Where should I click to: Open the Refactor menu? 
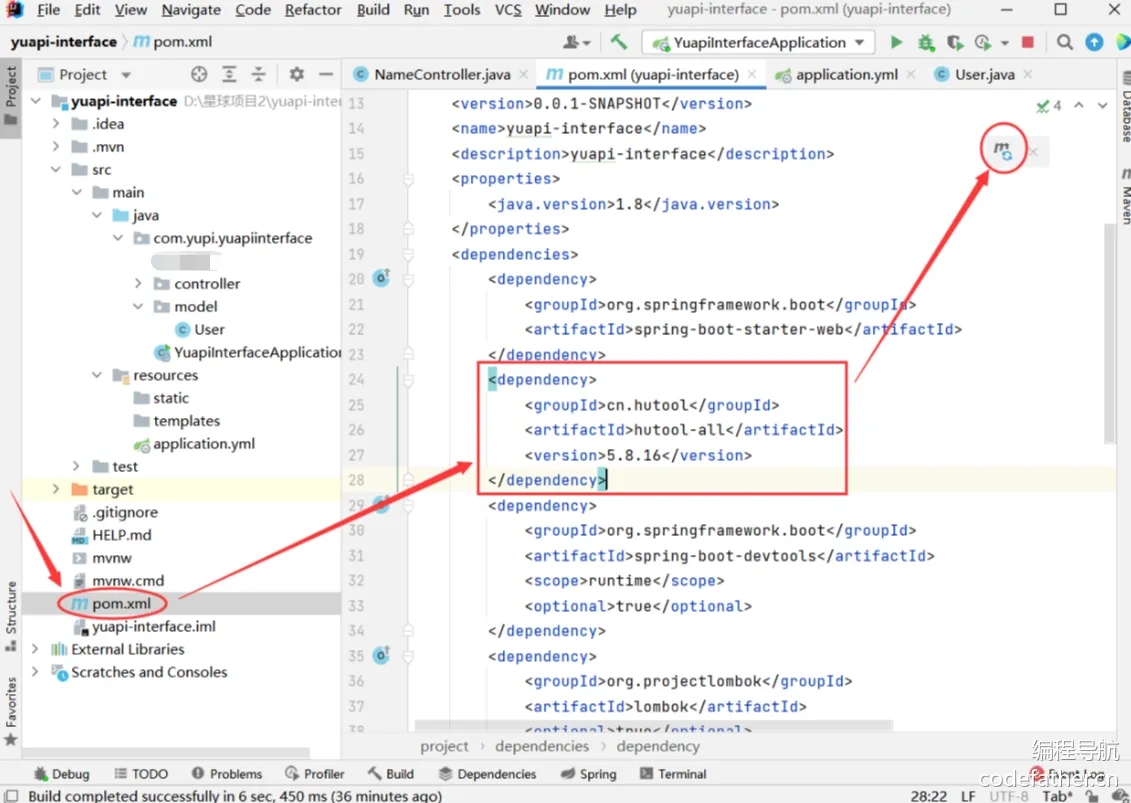313,10
